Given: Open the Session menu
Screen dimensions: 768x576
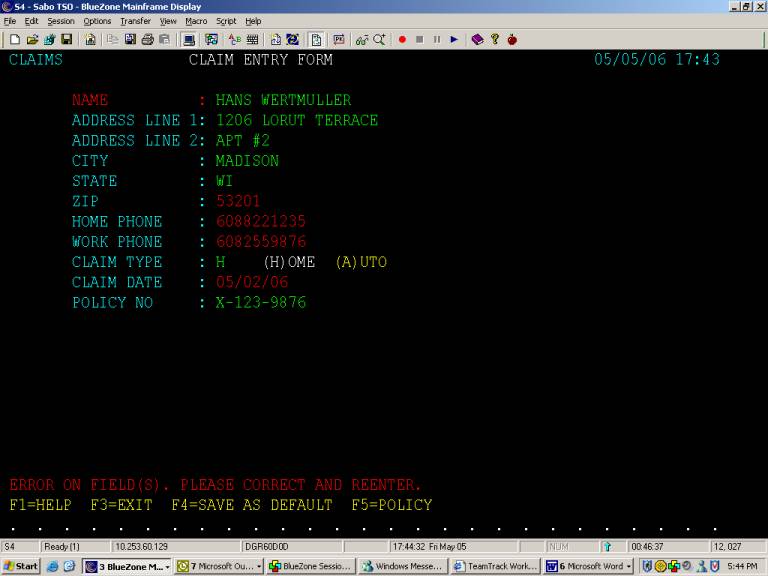Looking at the screenshot, I should [61, 21].
